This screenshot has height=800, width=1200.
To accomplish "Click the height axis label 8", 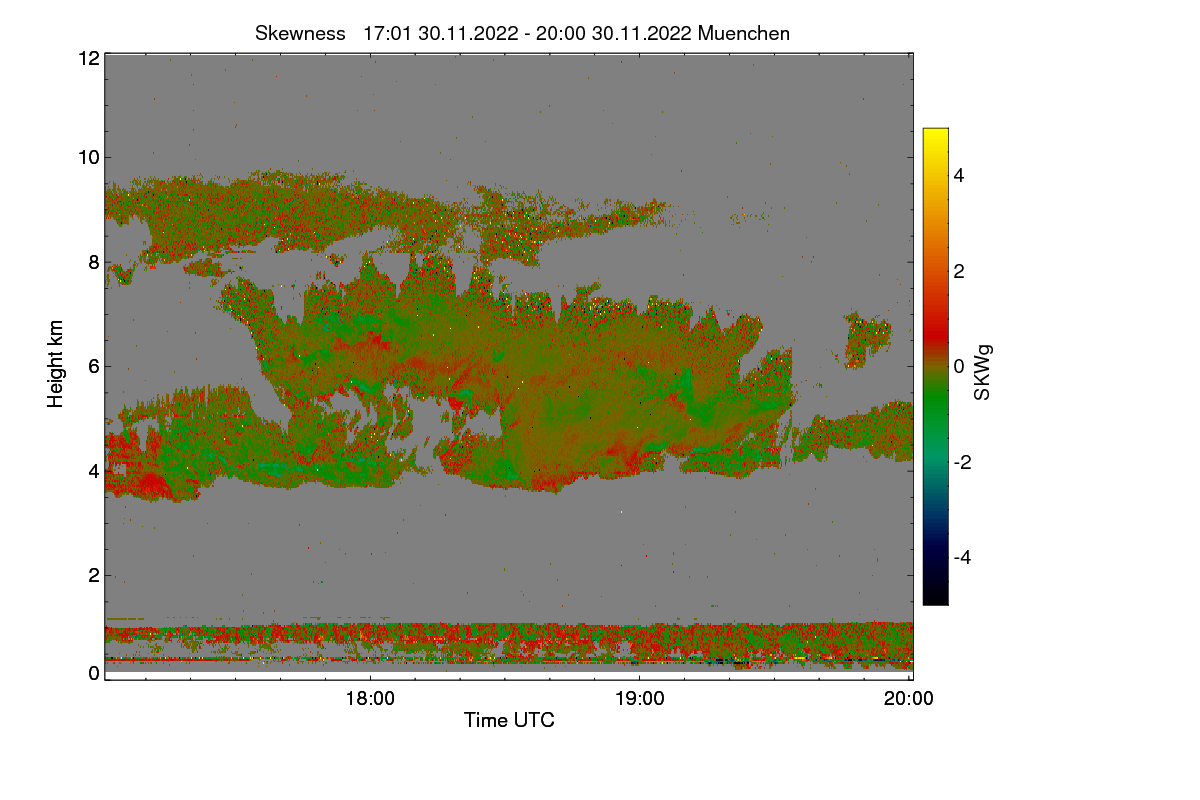I will (94, 262).
